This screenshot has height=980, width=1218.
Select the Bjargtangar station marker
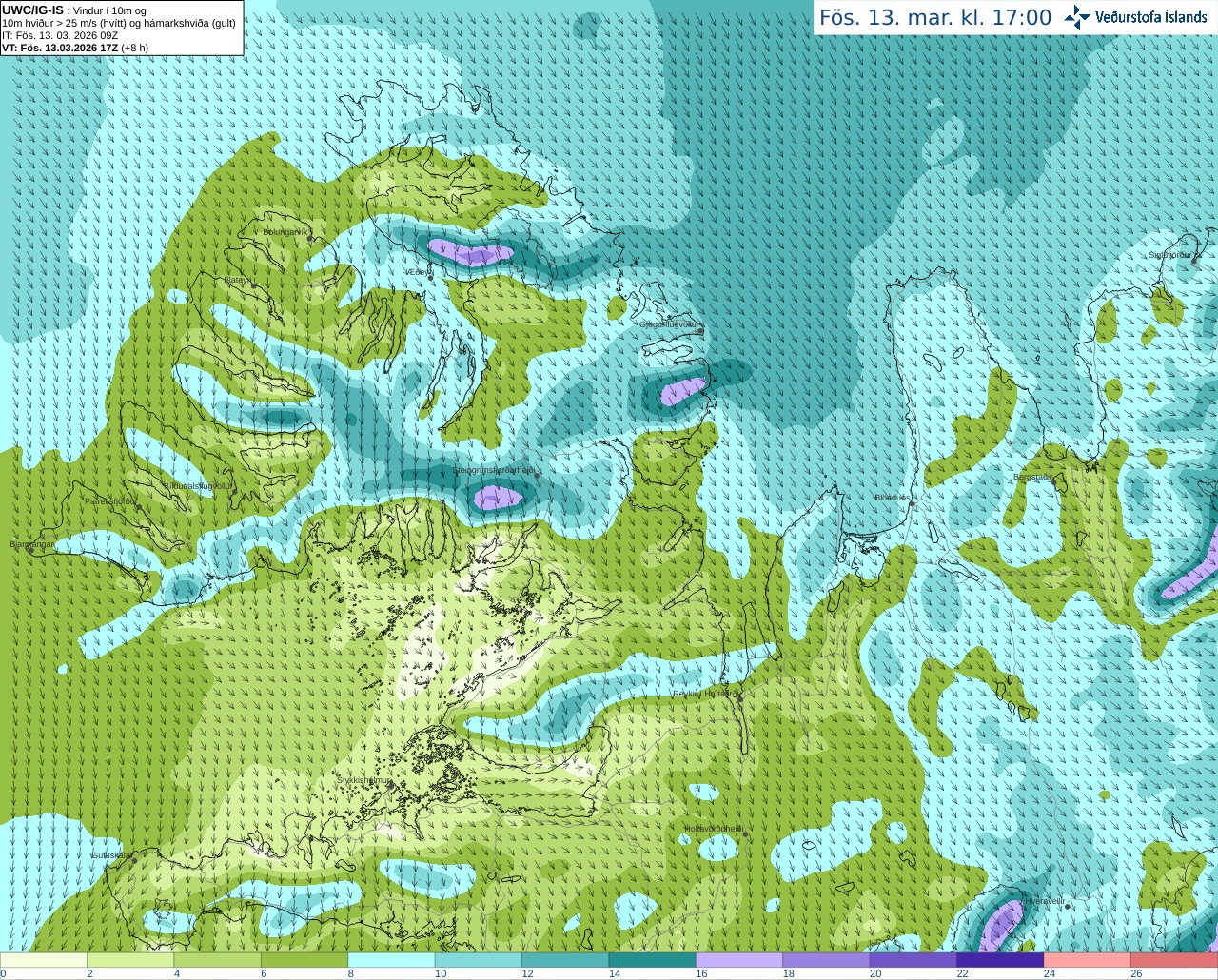click(x=30, y=550)
